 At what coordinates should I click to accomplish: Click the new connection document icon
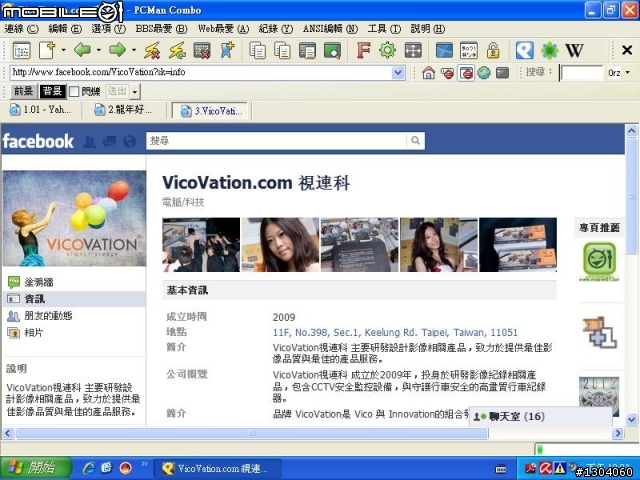coord(47,51)
